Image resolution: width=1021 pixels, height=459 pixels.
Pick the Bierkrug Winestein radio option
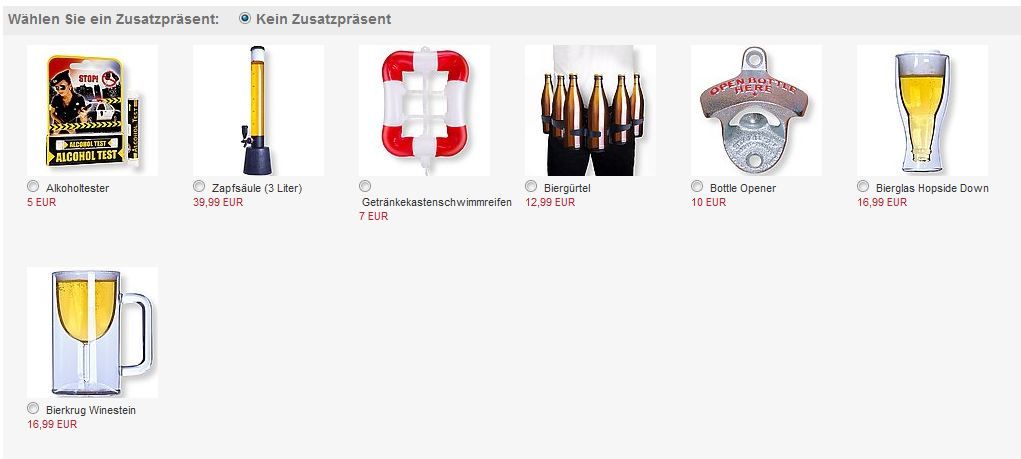(33, 408)
